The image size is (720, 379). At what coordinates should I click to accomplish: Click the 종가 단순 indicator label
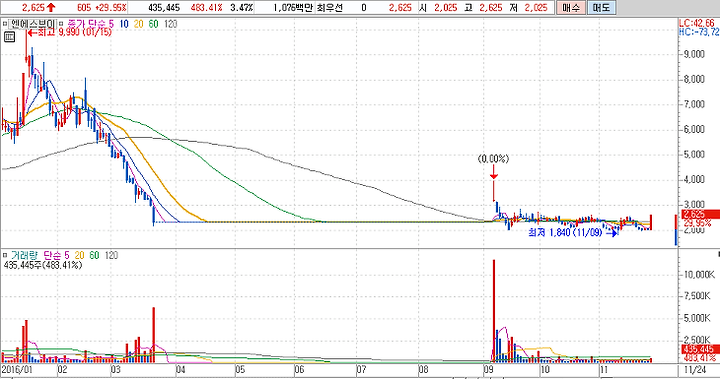coord(87,24)
